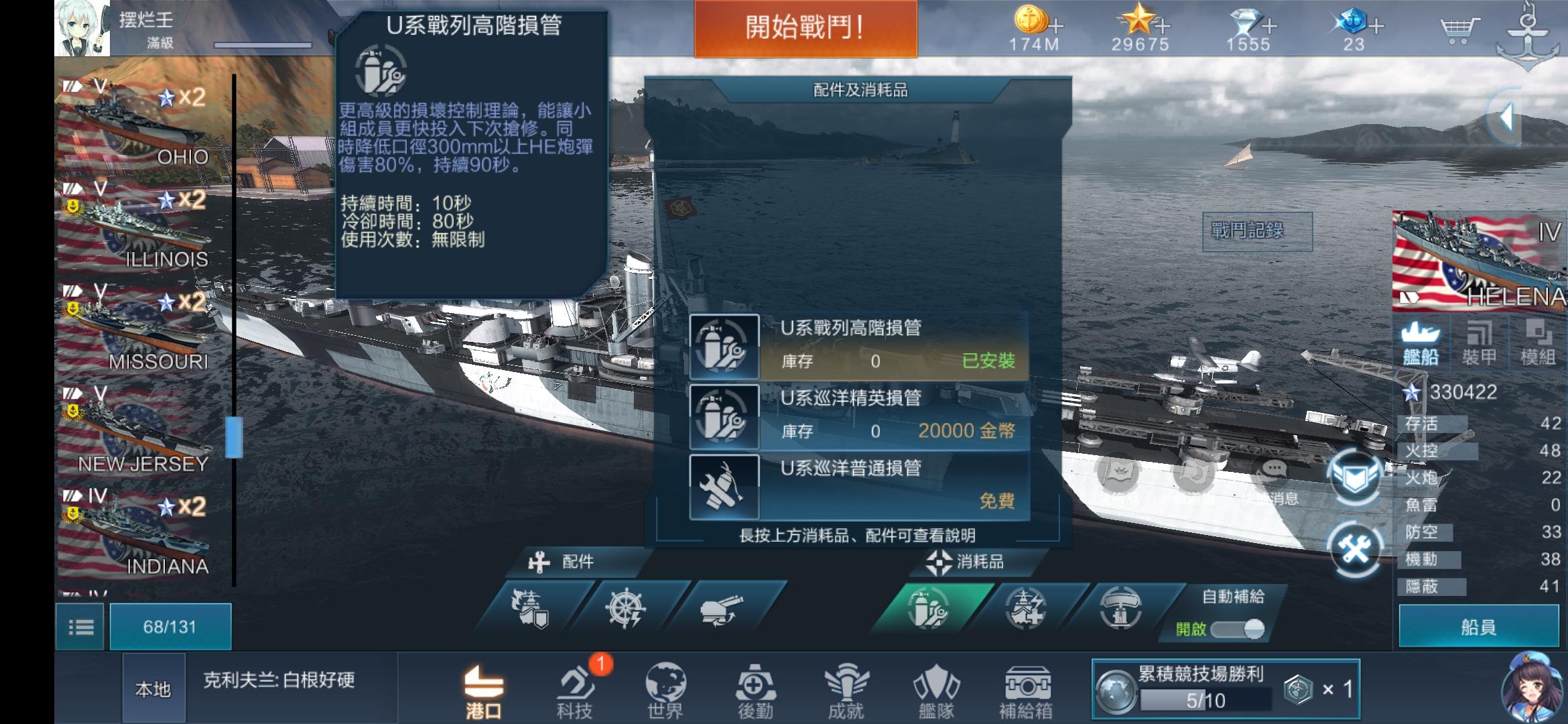Switch to the 模組 module tab

click(x=1538, y=343)
